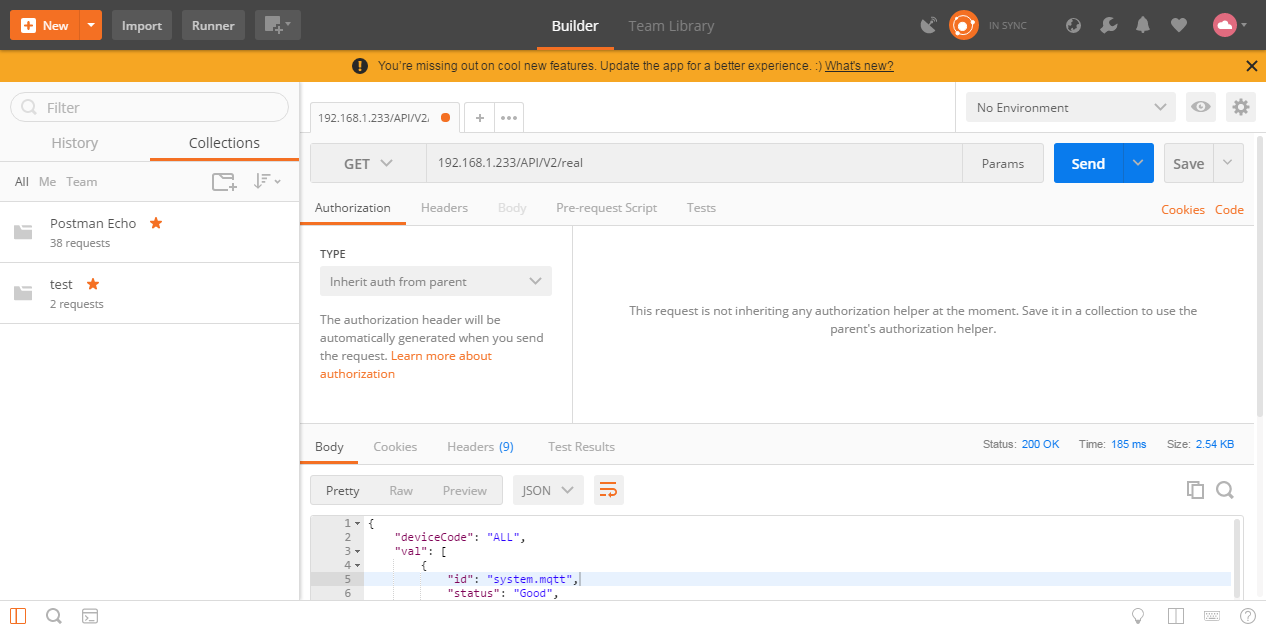Open the JSON format dropdown
1266x631 pixels.
(x=548, y=490)
